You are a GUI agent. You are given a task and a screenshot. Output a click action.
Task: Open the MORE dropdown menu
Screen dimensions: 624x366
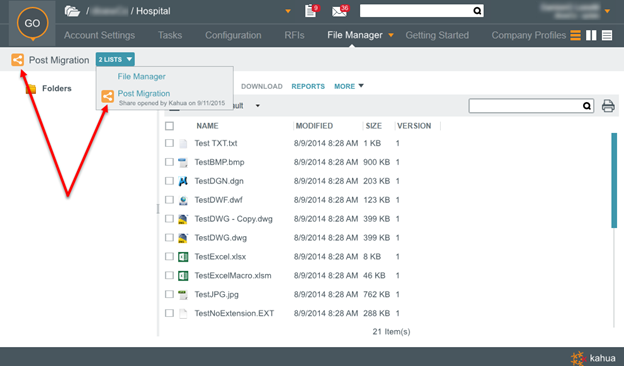349,86
